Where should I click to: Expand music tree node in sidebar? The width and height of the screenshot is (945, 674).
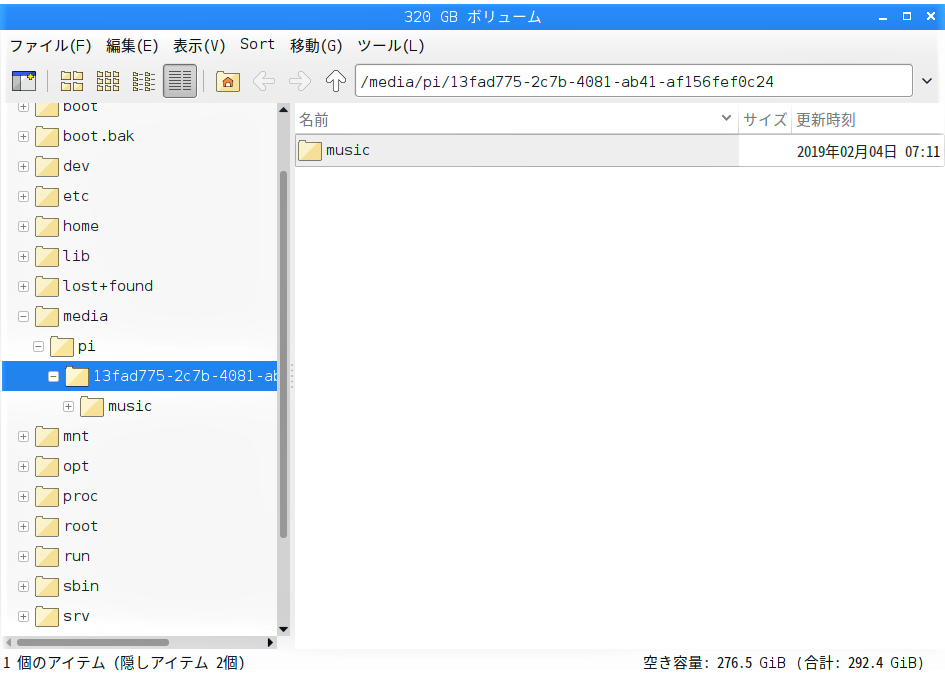[69, 407]
